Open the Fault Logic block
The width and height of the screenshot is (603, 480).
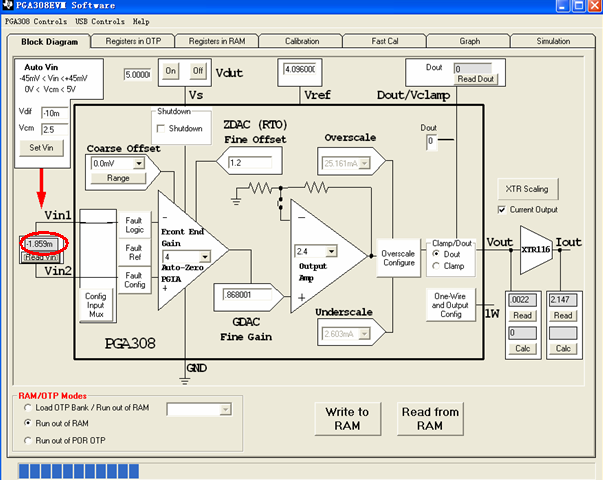[134, 225]
